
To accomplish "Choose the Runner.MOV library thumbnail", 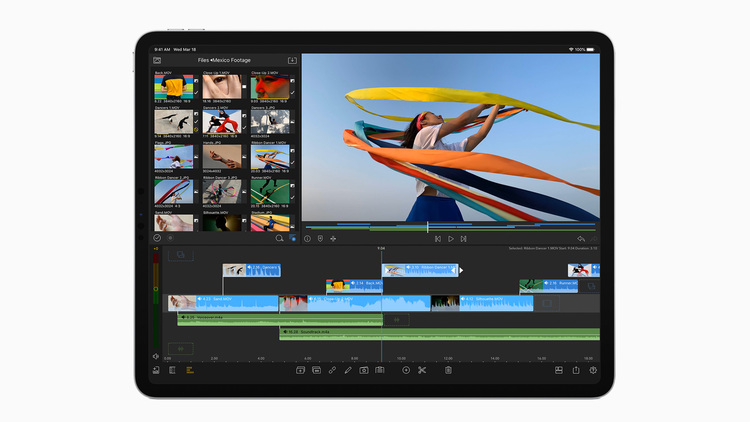I will [270, 191].
